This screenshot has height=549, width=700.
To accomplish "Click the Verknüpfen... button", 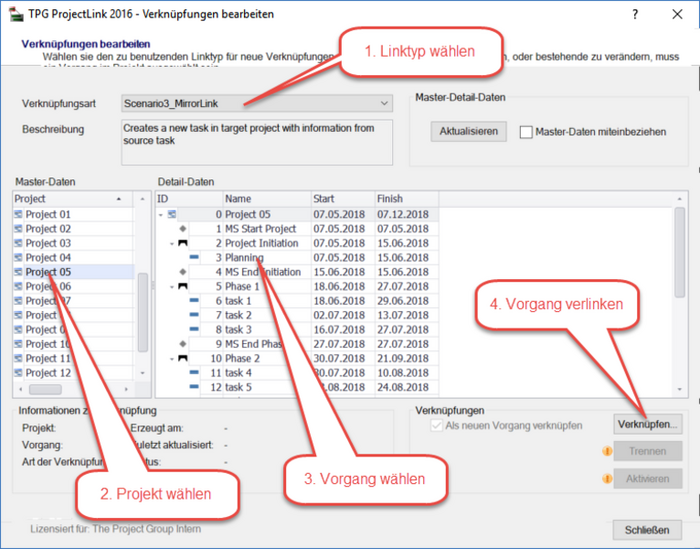I will 647,424.
